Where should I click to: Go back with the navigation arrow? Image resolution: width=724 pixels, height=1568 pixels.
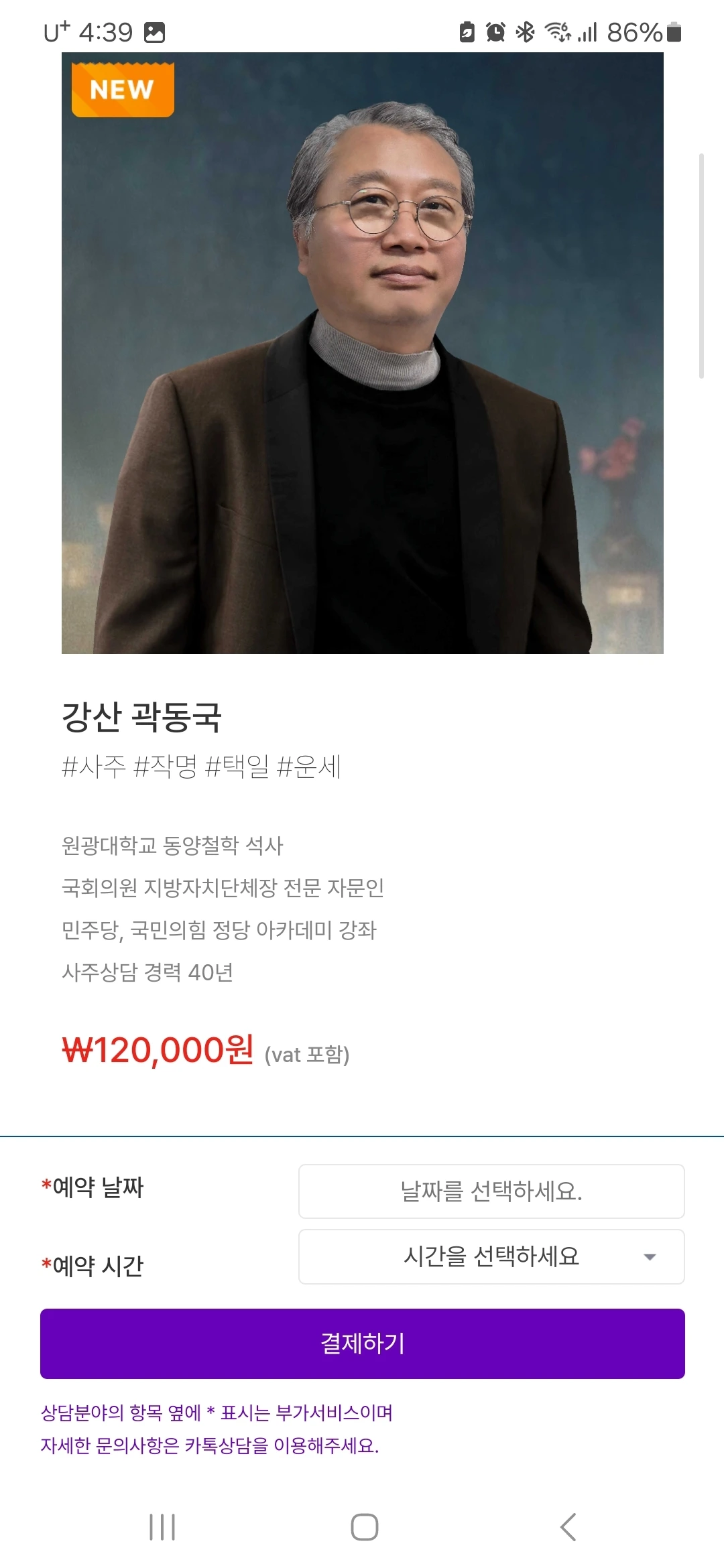pyautogui.click(x=567, y=1527)
